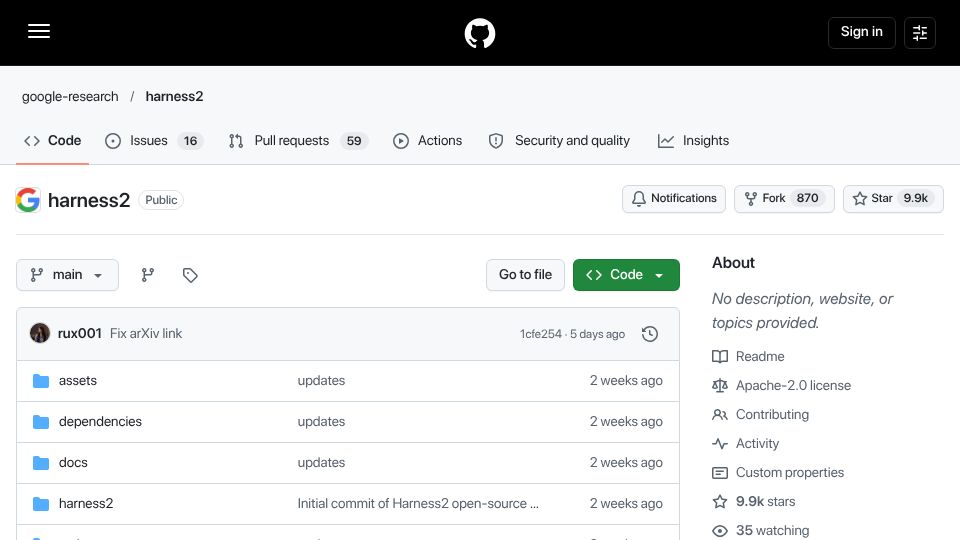Click the Issues count badge 16
The image size is (960, 540).
pyautogui.click(x=190, y=141)
